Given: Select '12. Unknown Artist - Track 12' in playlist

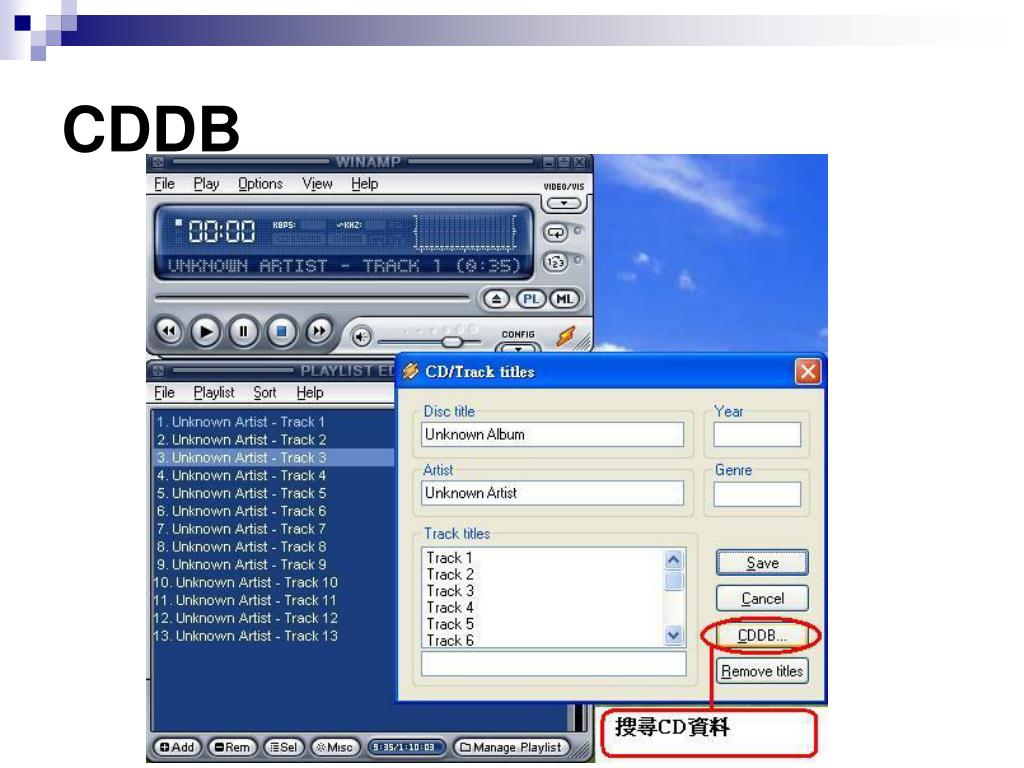Looking at the screenshot, I should [274, 618].
